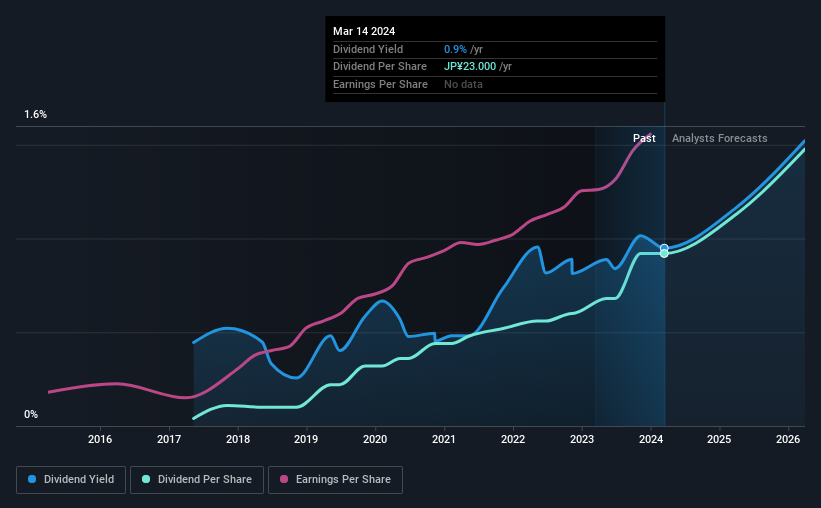
Task: Click the Dividend Yield tooltip row label
Action: [368, 49]
